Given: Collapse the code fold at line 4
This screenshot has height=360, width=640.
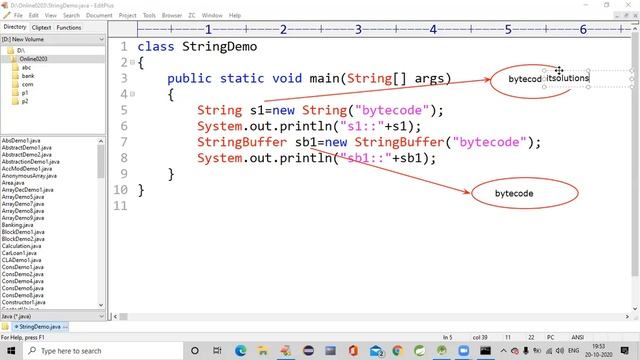Looking at the screenshot, I should pos(132,94).
